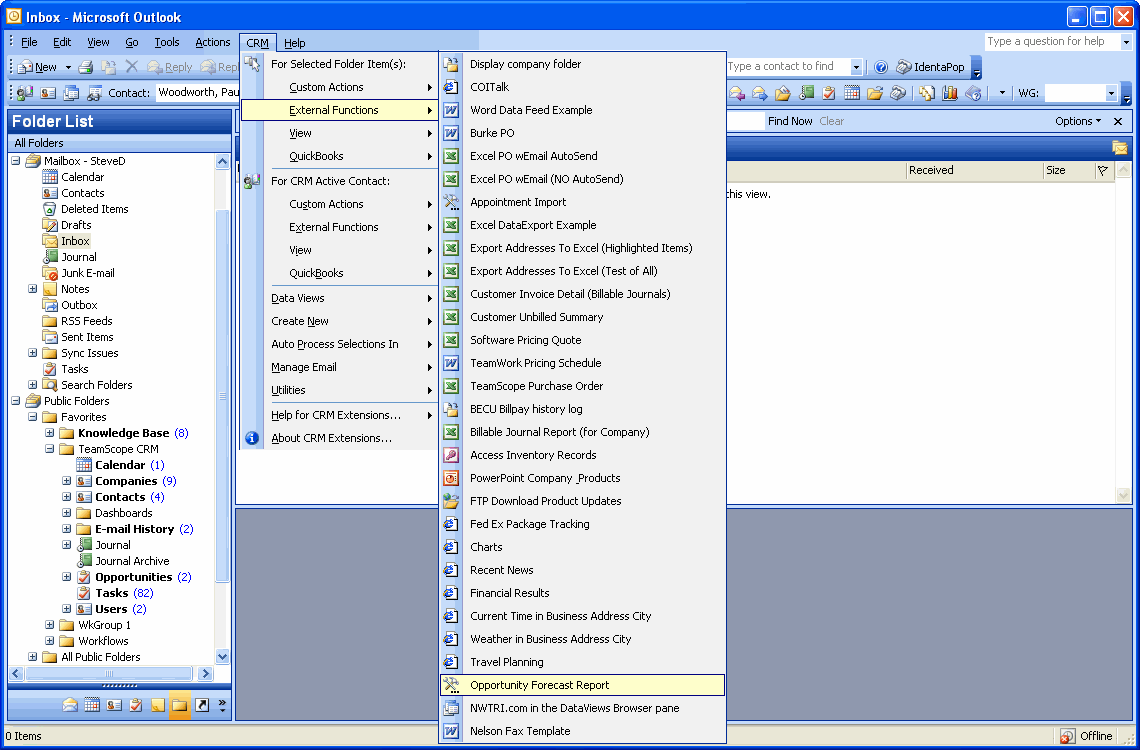Click the chart icon in CRM toolbar
Screen dimensions: 1140x750
tap(950, 93)
